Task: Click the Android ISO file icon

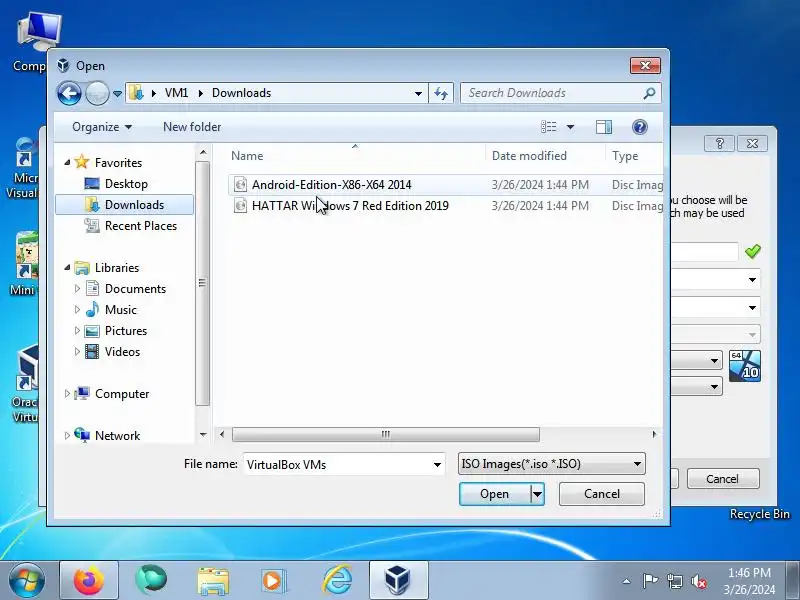Action: (240, 185)
